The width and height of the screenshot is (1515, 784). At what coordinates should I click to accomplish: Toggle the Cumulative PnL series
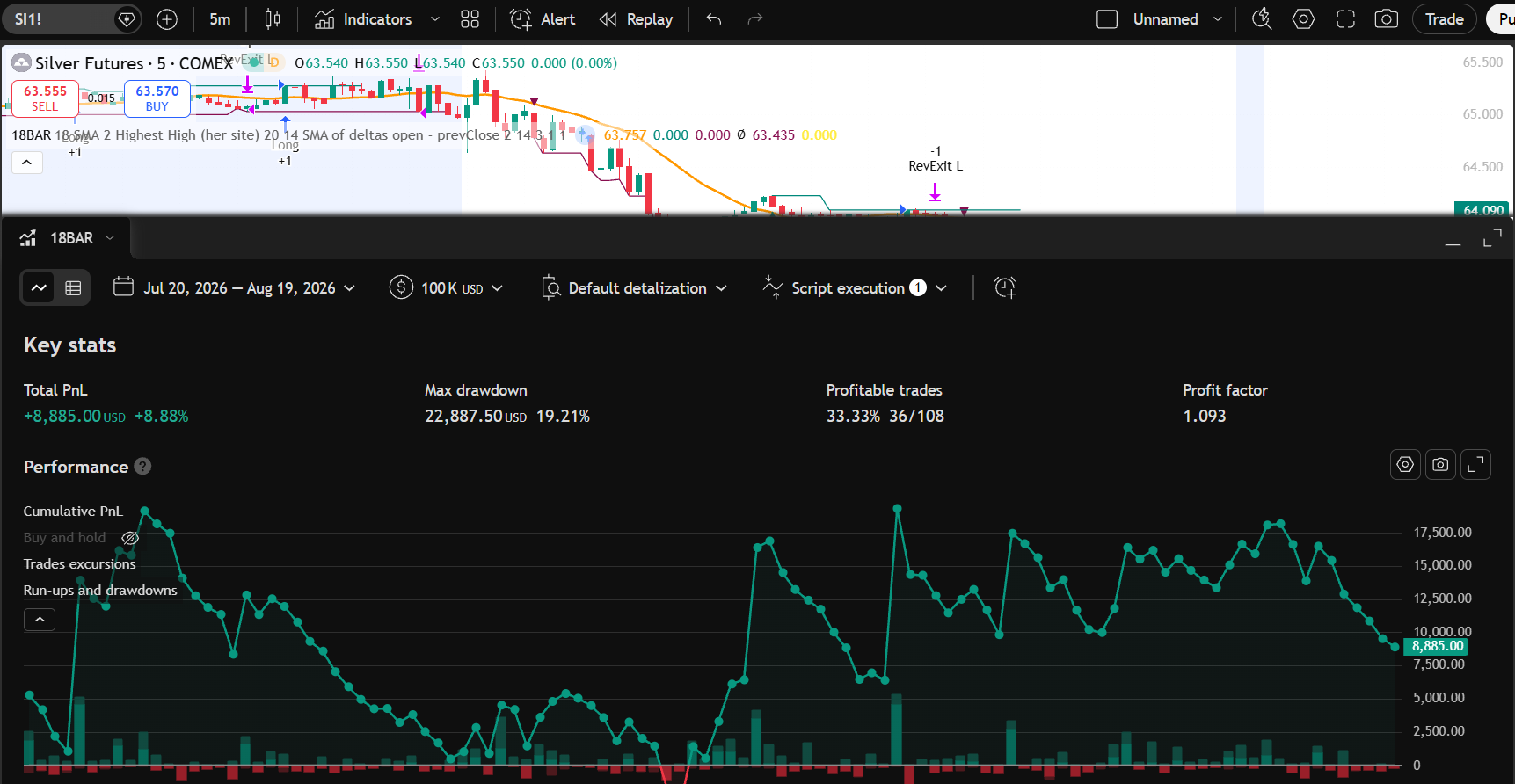73,511
